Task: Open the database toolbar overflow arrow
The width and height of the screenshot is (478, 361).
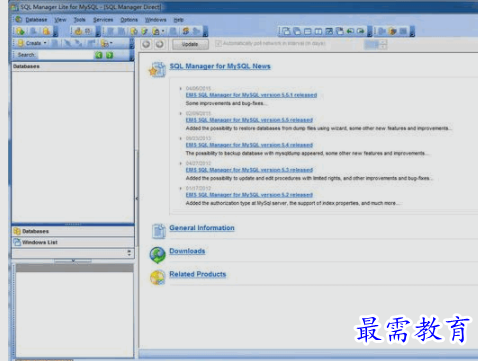Action: click(55, 32)
